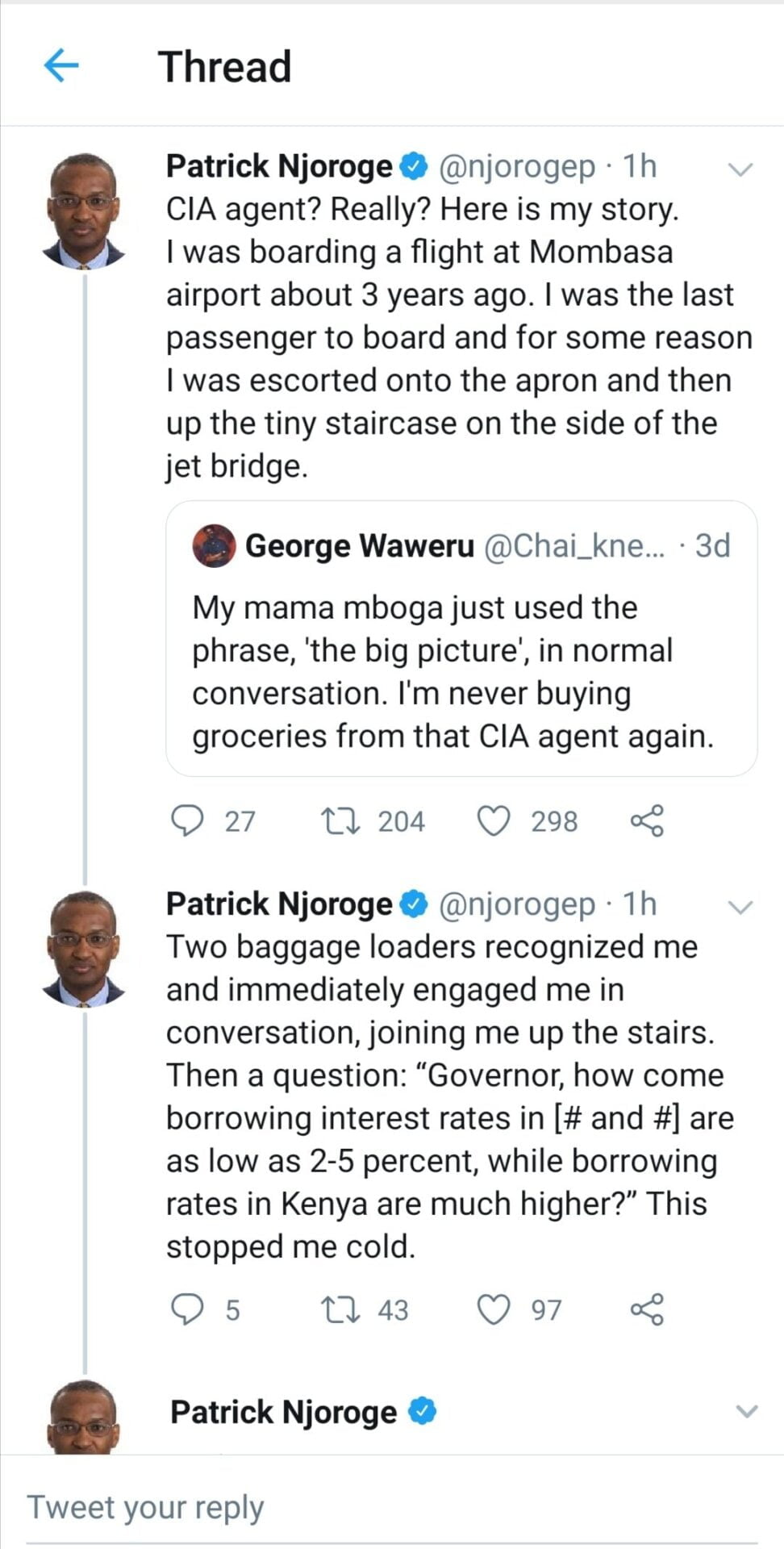Open the chevron menu on third tweet
Image resolution: width=784 pixels, height=1549 pixels.
tap(747, 1411)
